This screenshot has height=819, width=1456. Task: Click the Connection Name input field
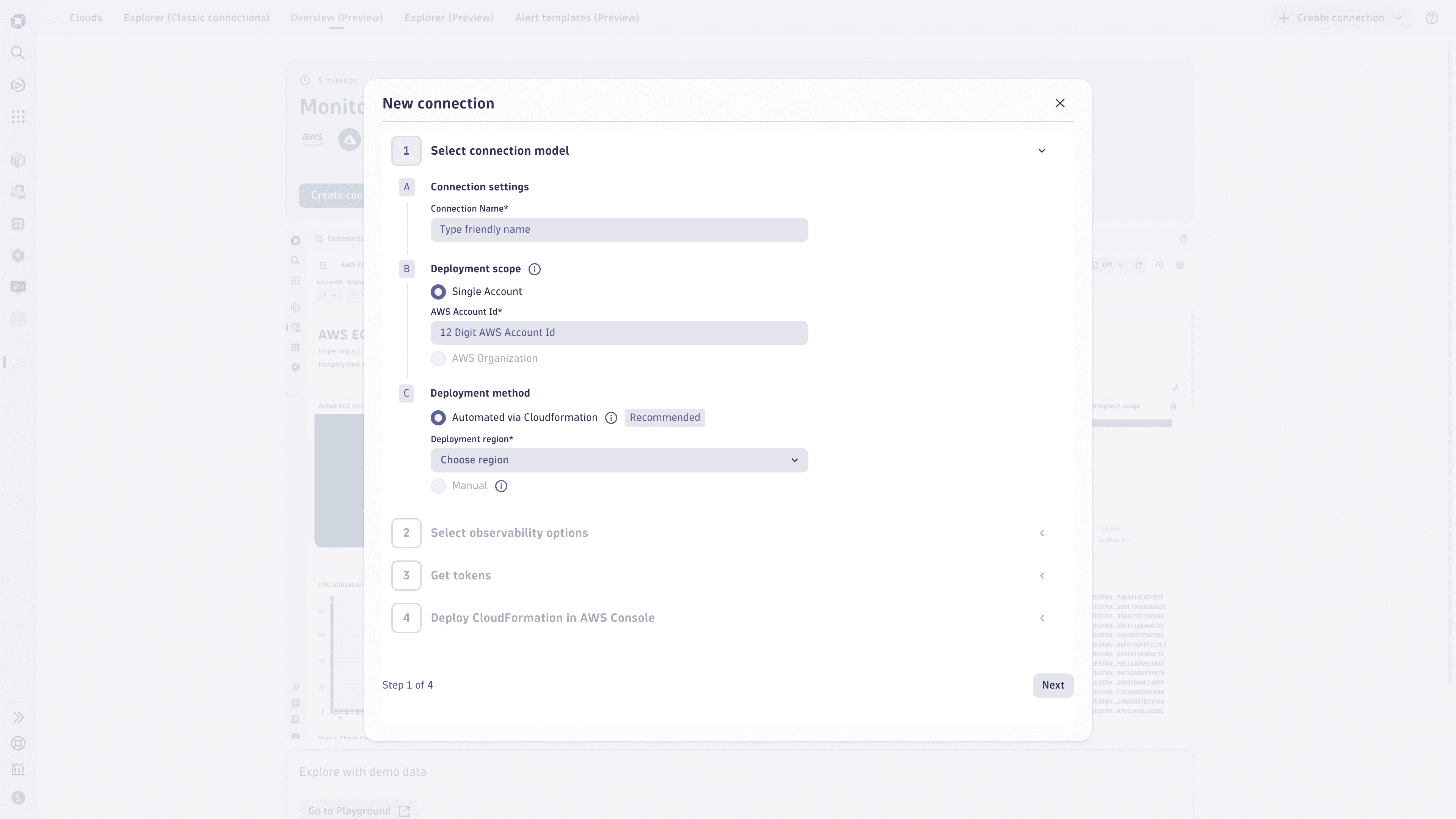(x=619, y=229)
